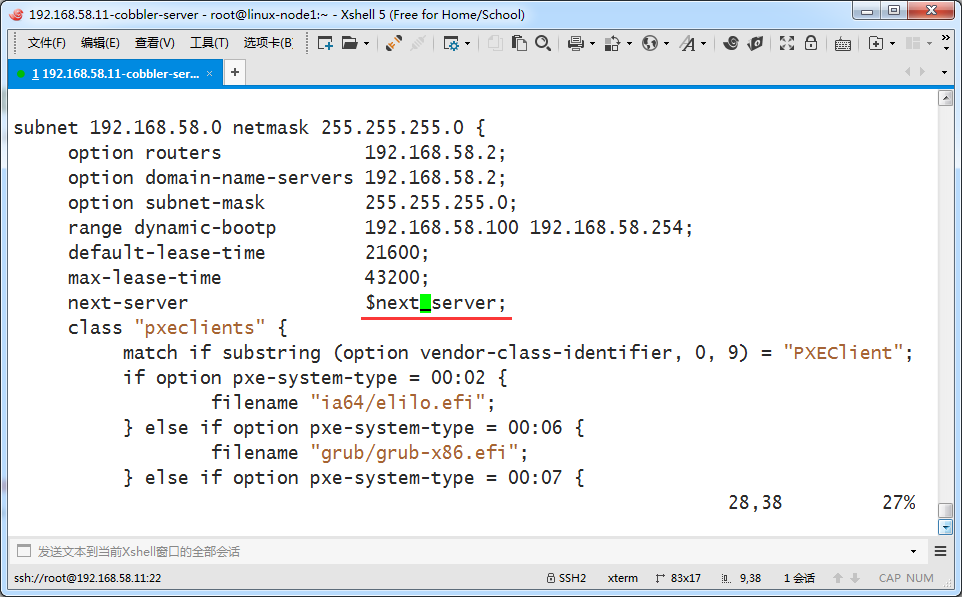Toggle Full Screen mode icon
The width and height of the screenshot is (962, 597).
(787, 43)
